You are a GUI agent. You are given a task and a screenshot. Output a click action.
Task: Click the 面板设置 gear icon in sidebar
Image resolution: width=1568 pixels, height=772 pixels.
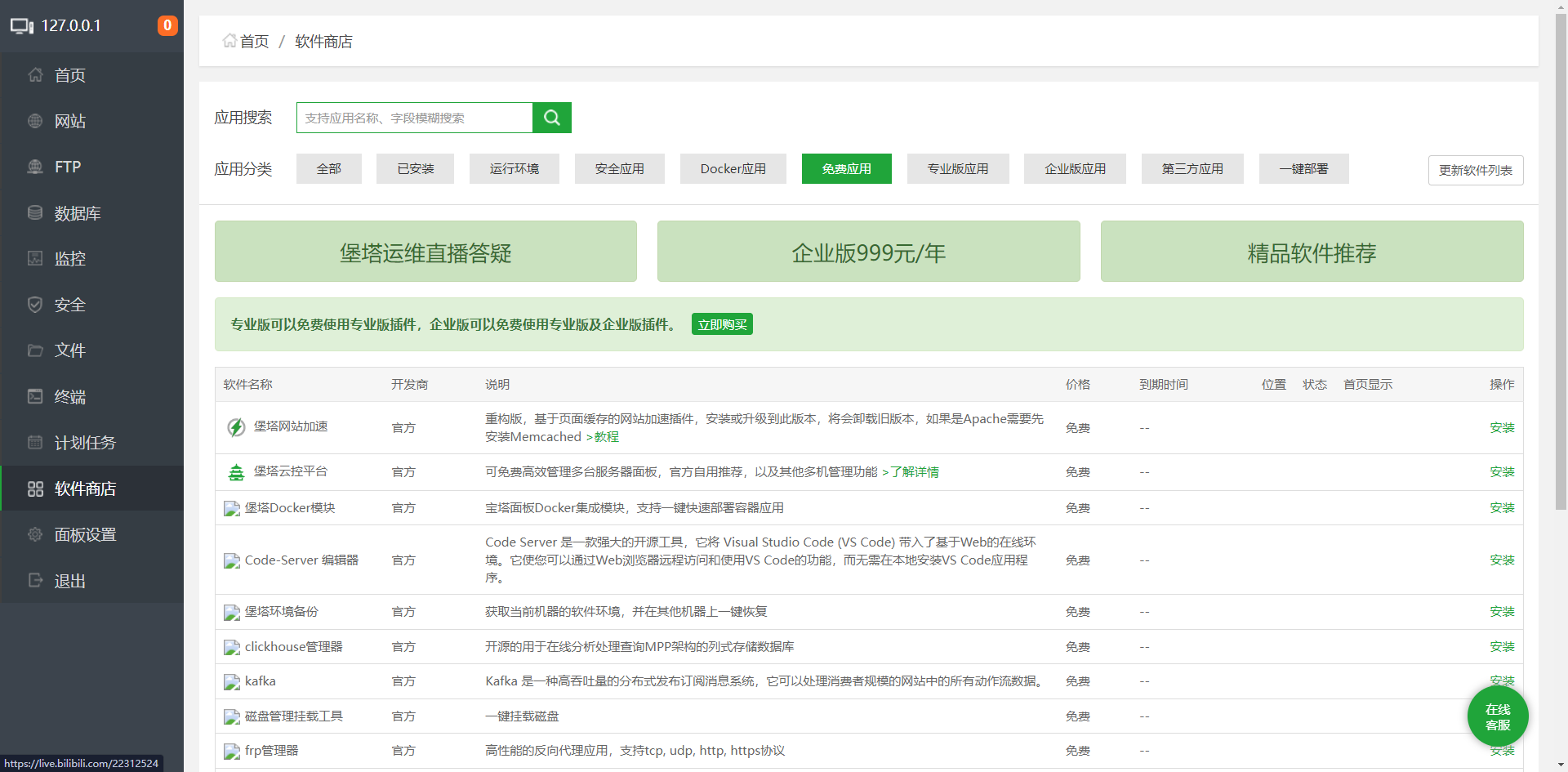(x=35, y=534)
